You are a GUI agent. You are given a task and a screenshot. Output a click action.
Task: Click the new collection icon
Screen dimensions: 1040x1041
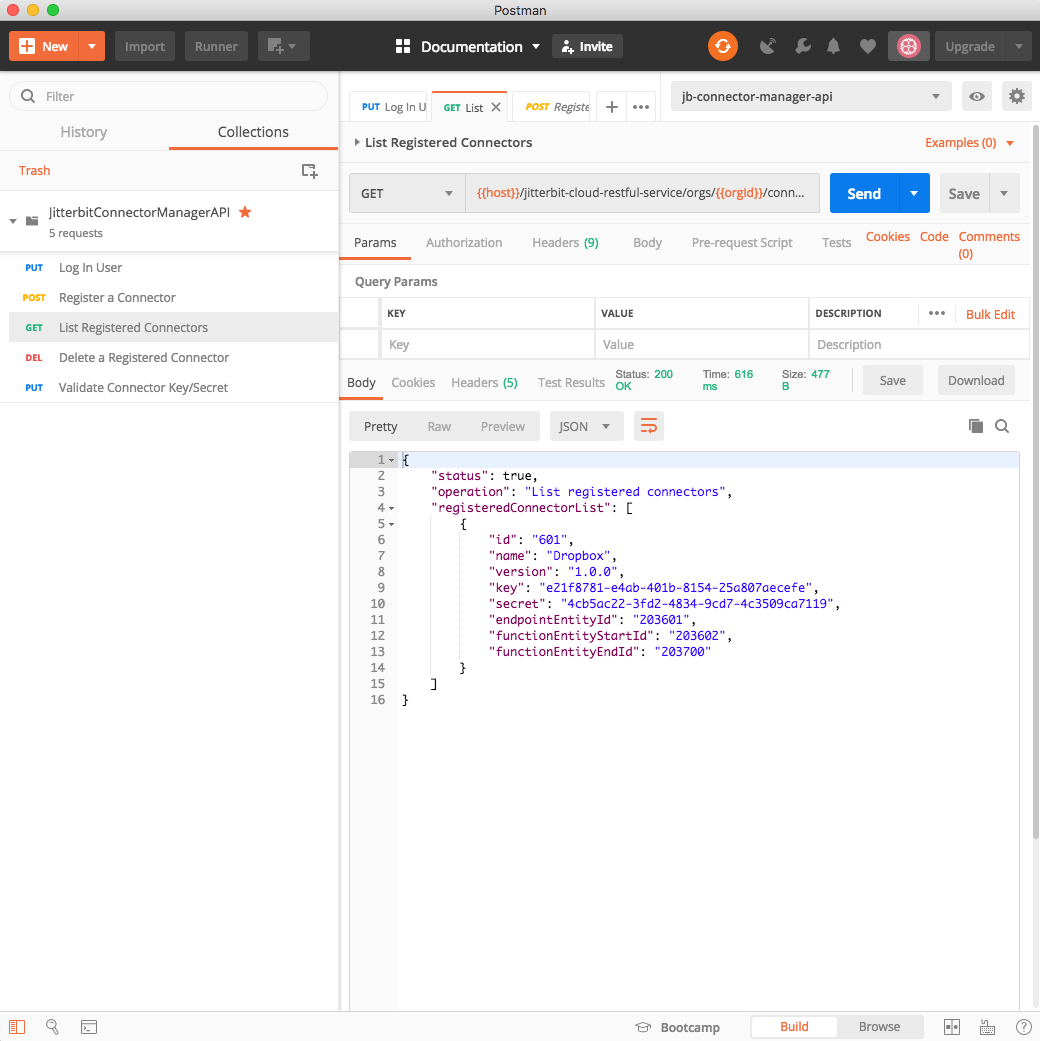310,171
